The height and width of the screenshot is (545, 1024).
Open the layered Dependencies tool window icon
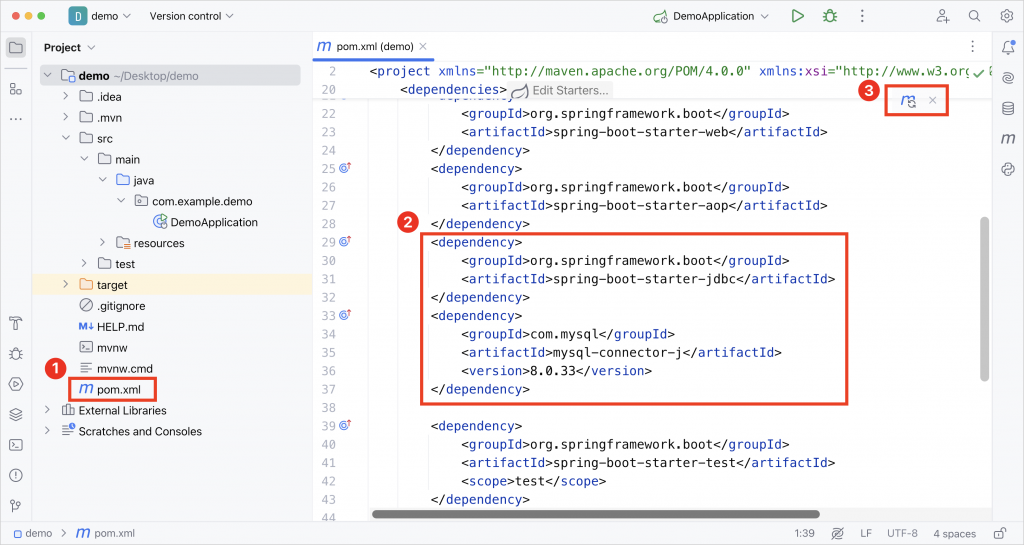point(16,414)
